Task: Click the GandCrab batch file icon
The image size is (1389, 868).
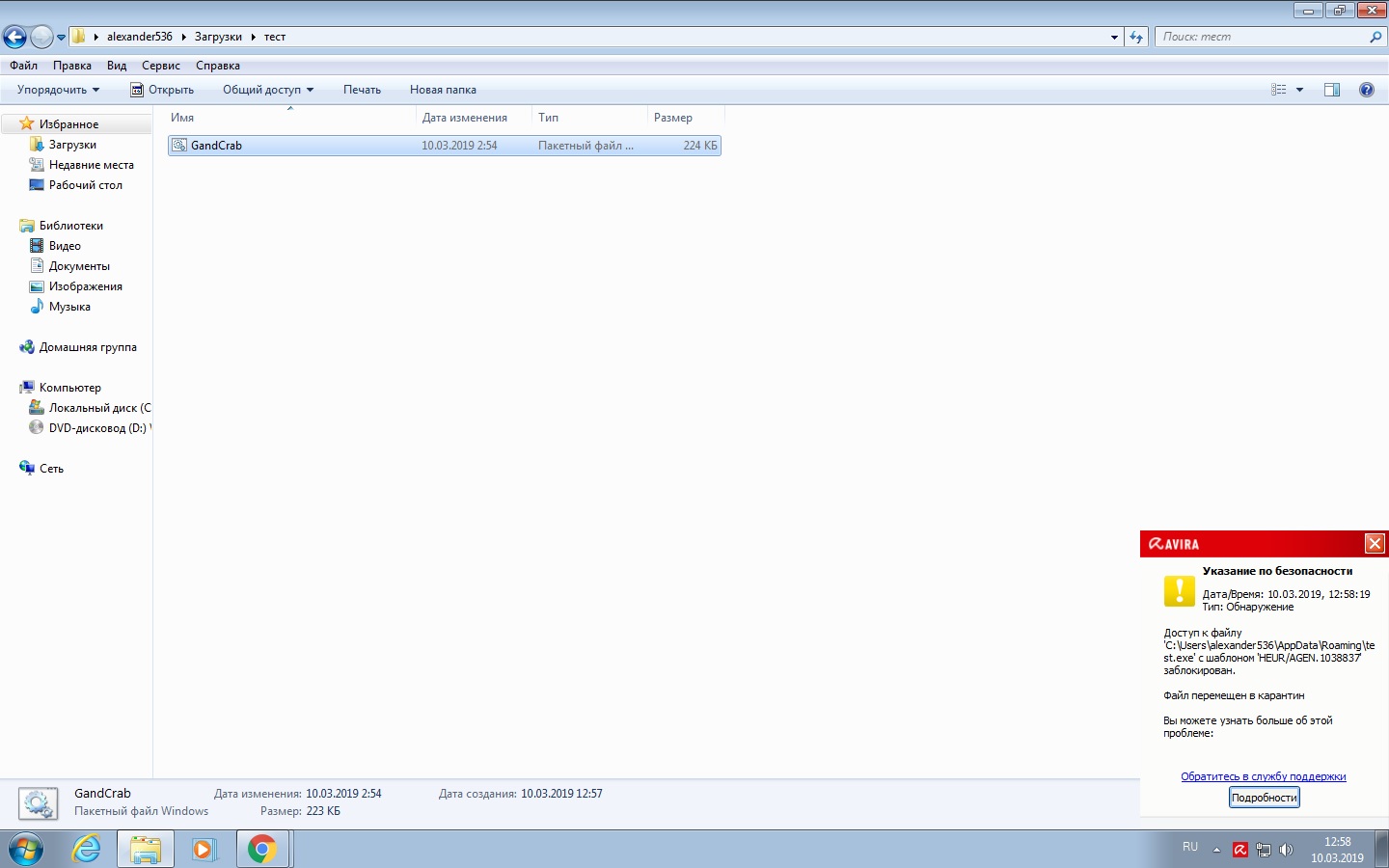Action: (179, 146)
